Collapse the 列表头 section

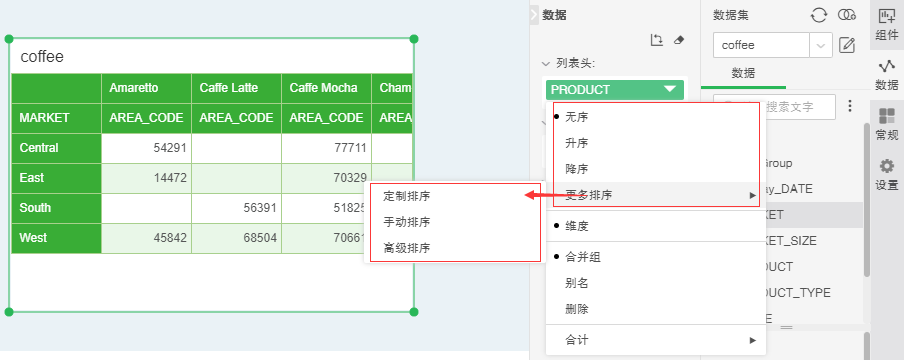point(546,63)
